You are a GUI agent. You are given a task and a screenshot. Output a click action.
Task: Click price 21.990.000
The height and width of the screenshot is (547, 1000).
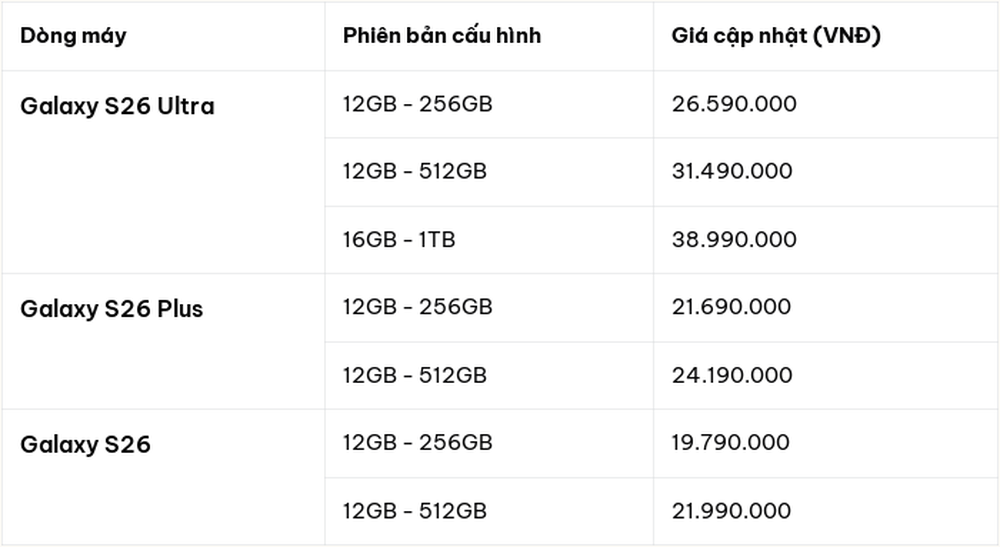(x=732, y=511)
